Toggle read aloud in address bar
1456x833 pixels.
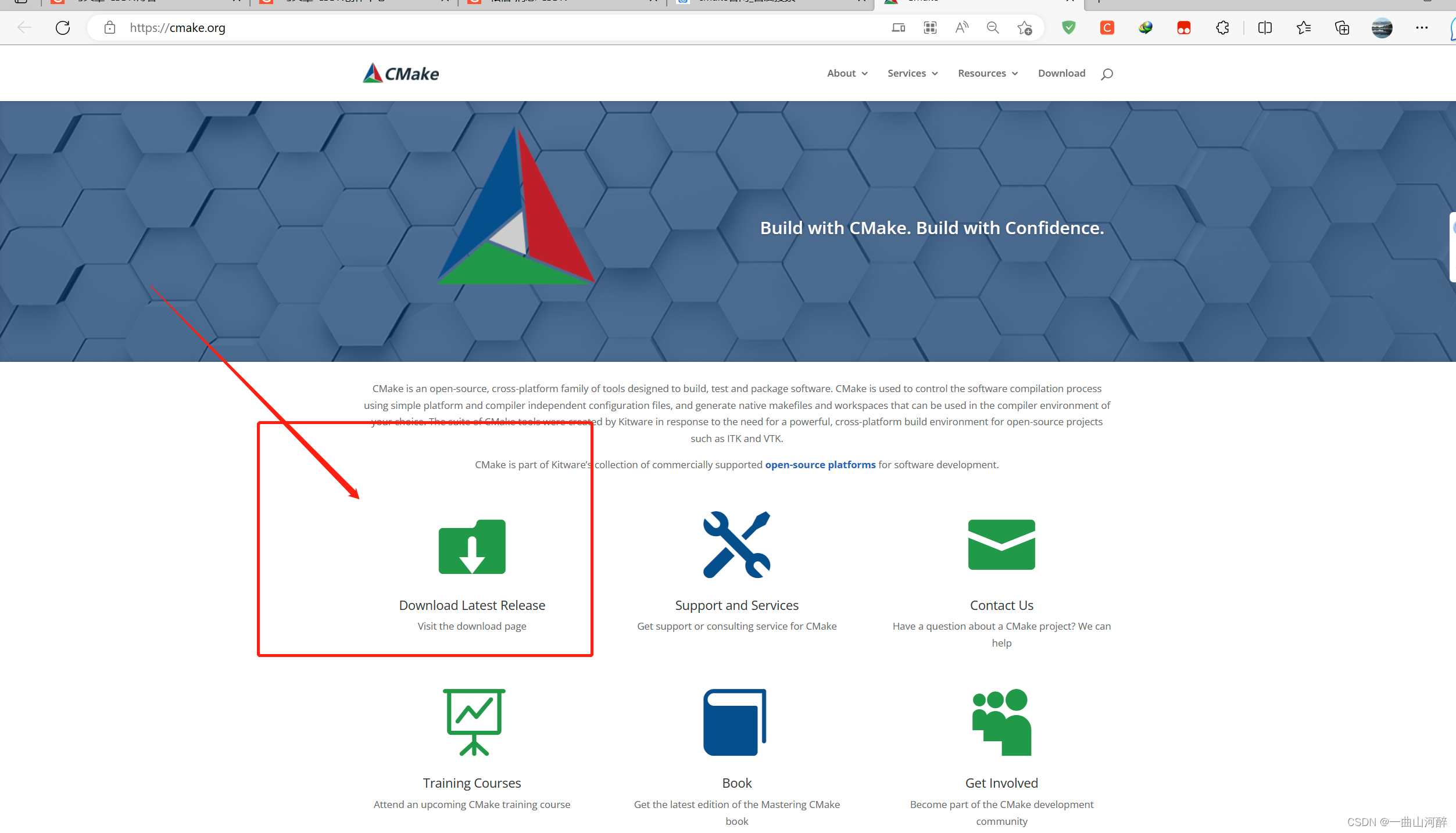point(961,27)
